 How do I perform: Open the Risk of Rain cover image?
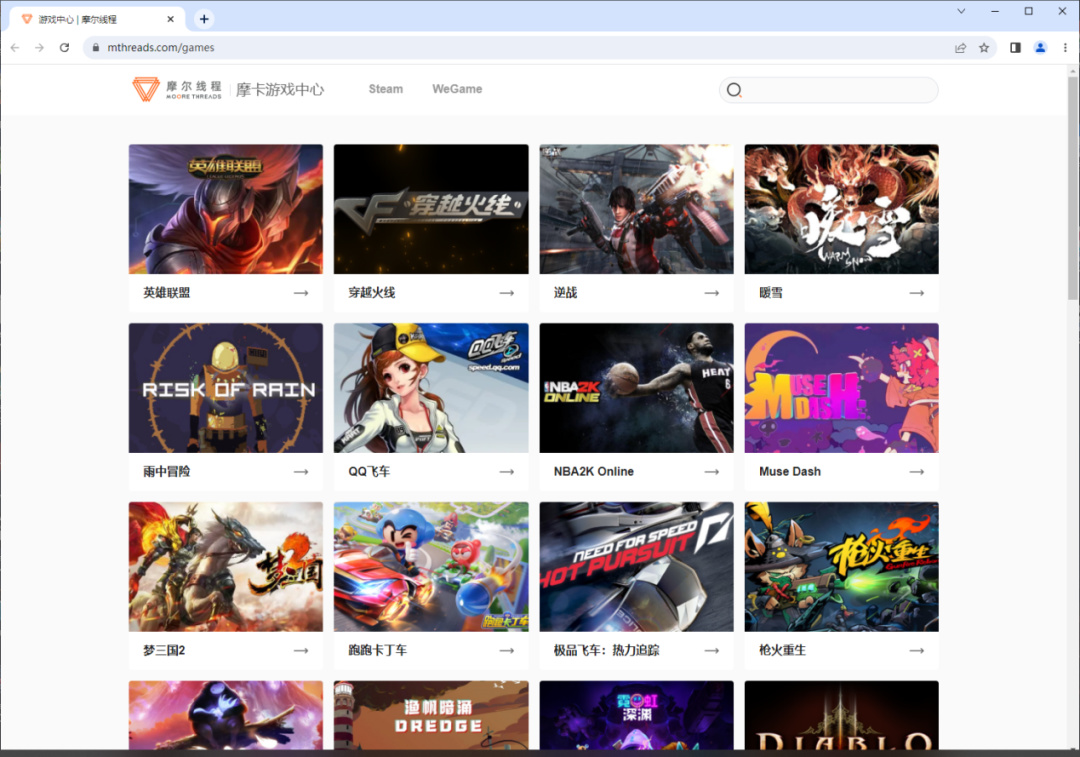226,388
